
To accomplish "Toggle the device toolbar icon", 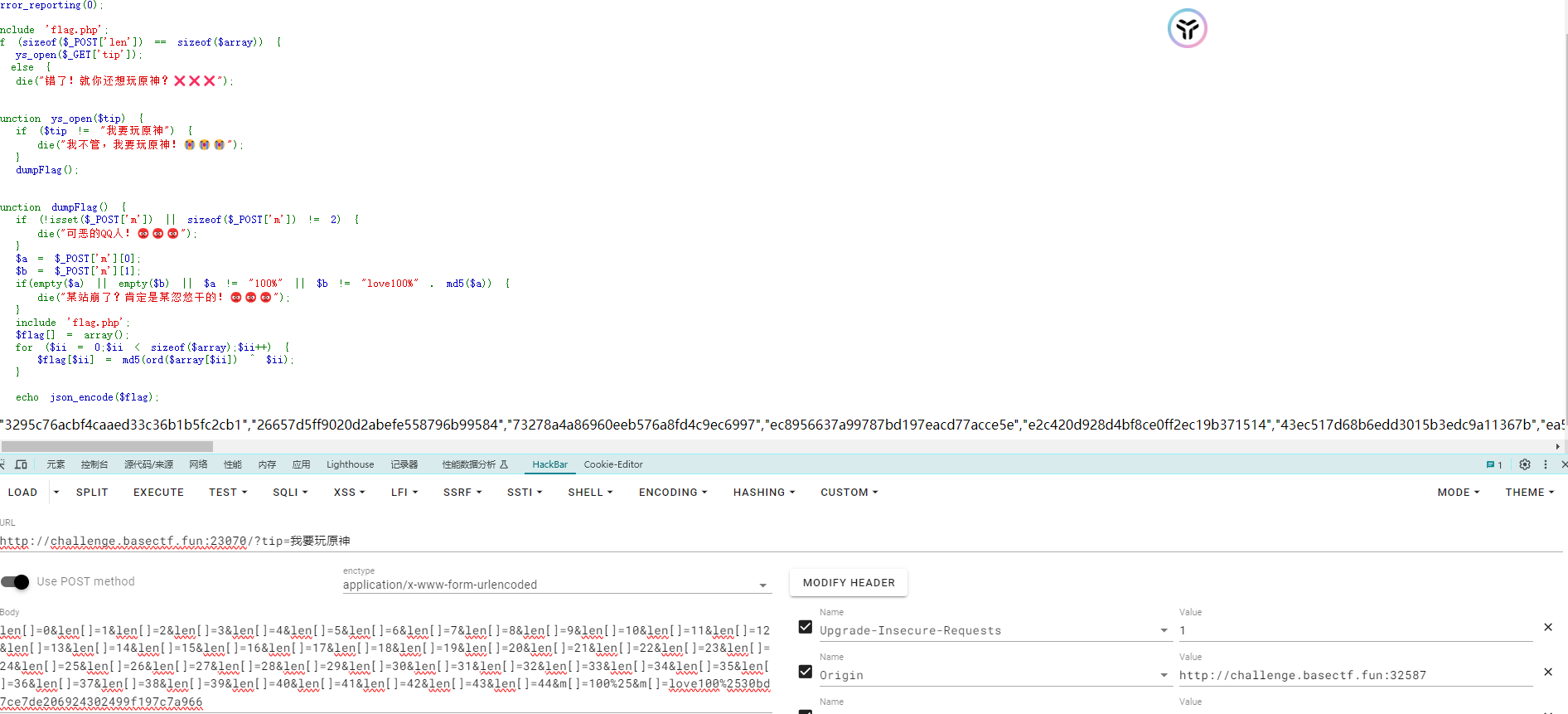I will coord(22,464).
